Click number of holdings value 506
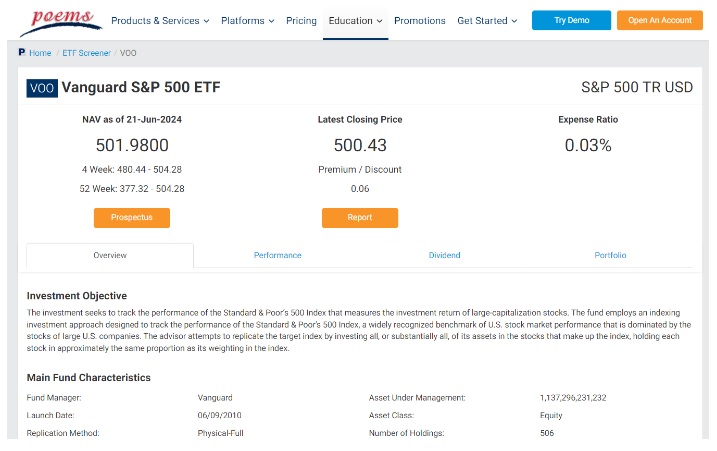The height and width of the screenshot is (451, 717). (x=547, y=433)
